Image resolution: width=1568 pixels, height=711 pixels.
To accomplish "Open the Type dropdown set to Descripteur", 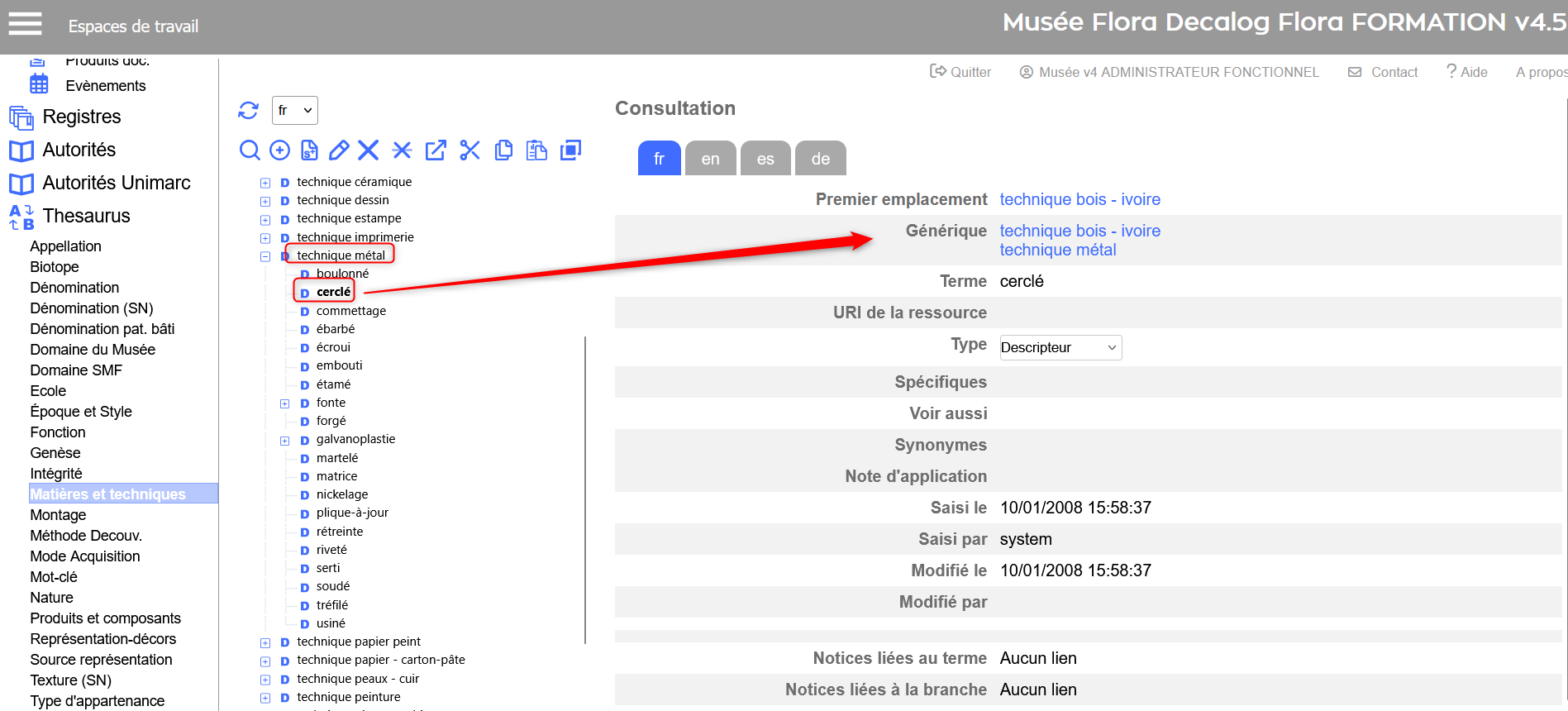I will click(x=1060, y=347).
